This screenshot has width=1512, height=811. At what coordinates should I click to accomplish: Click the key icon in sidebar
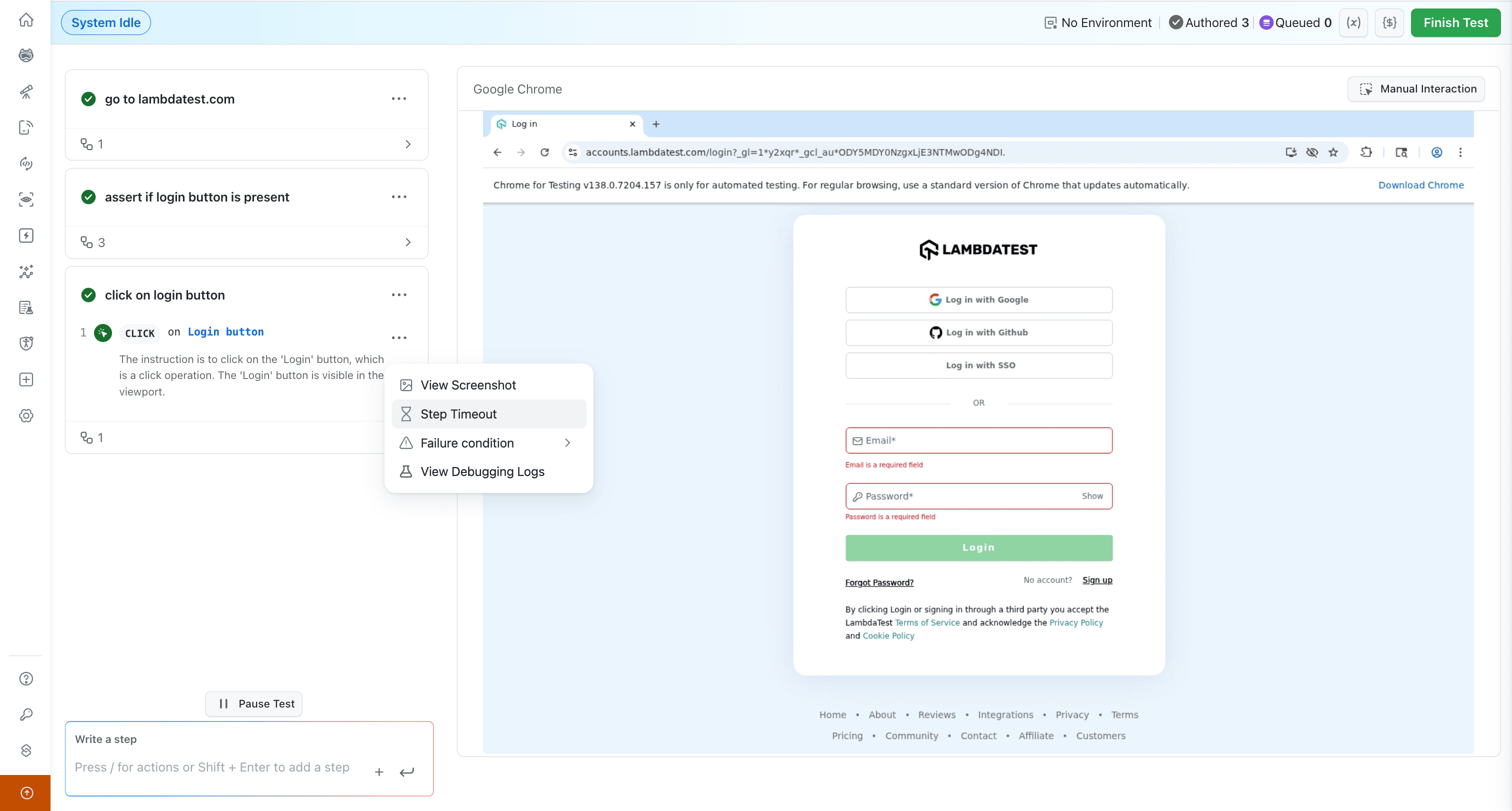[x=26, y=714]
